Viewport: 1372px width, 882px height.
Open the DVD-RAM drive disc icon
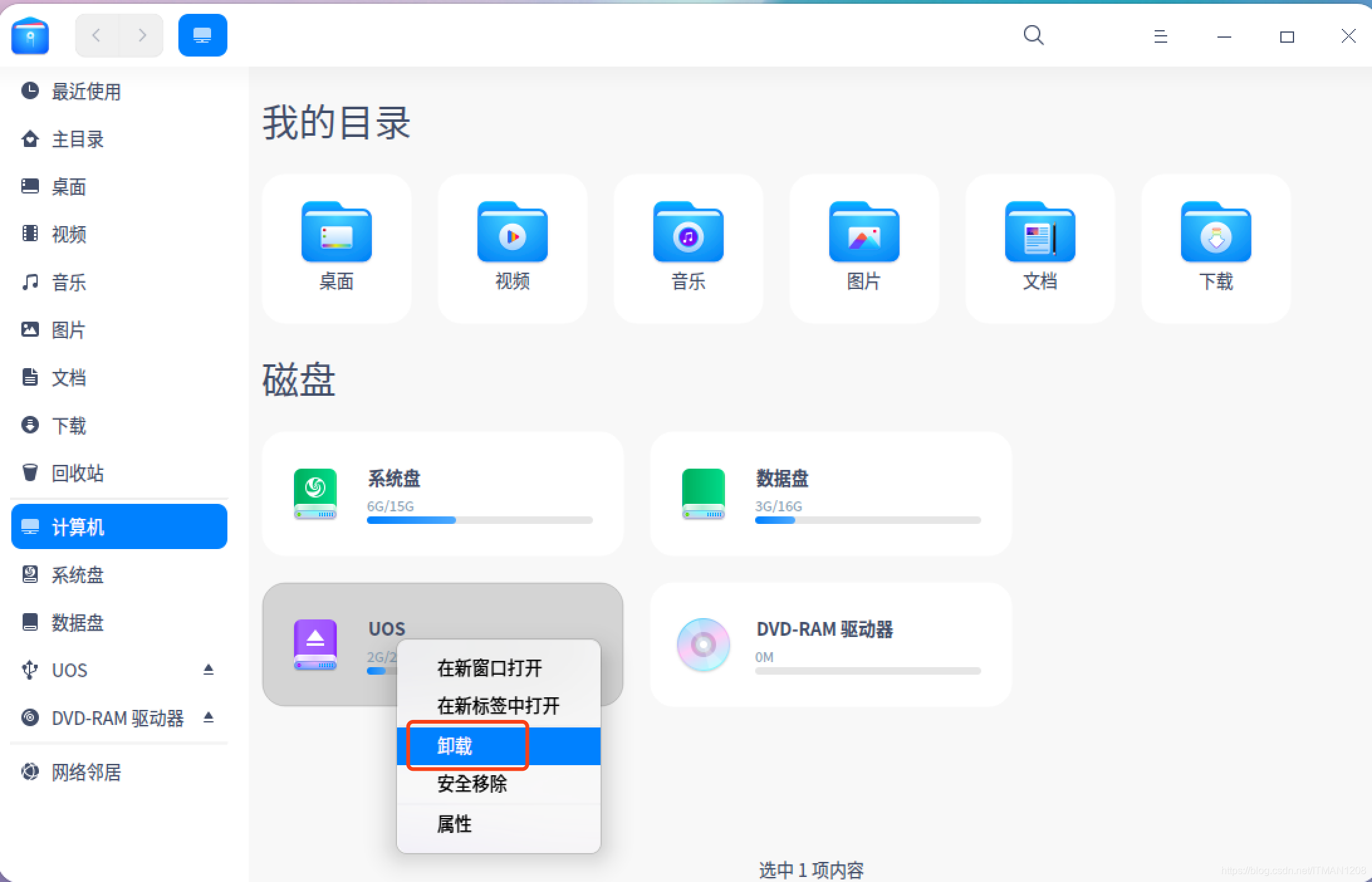(x=703, y=644)
